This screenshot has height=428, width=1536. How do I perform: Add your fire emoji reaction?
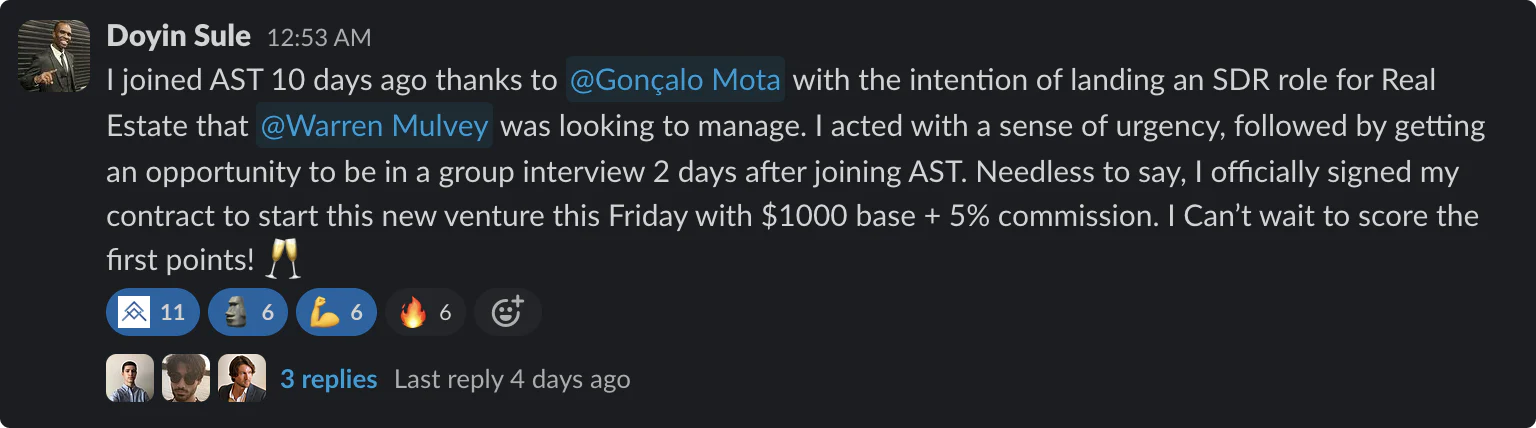[x=424, y=313]
